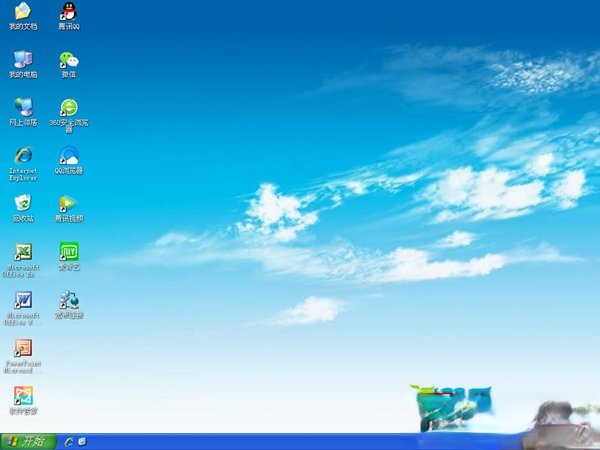Click Internet Explorer in quick launch bar
Image resolution: width=600 pixels, height=450 pixels.
[68, 441]
